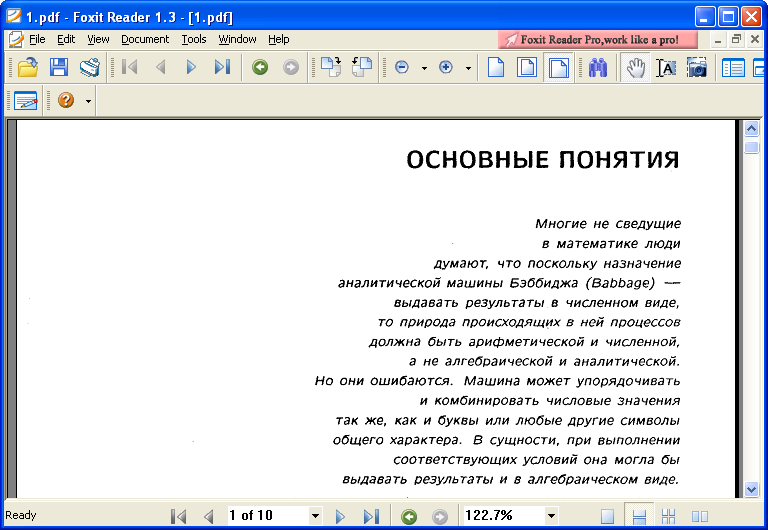Go to first page in status bar
768x530 pixels.
[178, 516]
